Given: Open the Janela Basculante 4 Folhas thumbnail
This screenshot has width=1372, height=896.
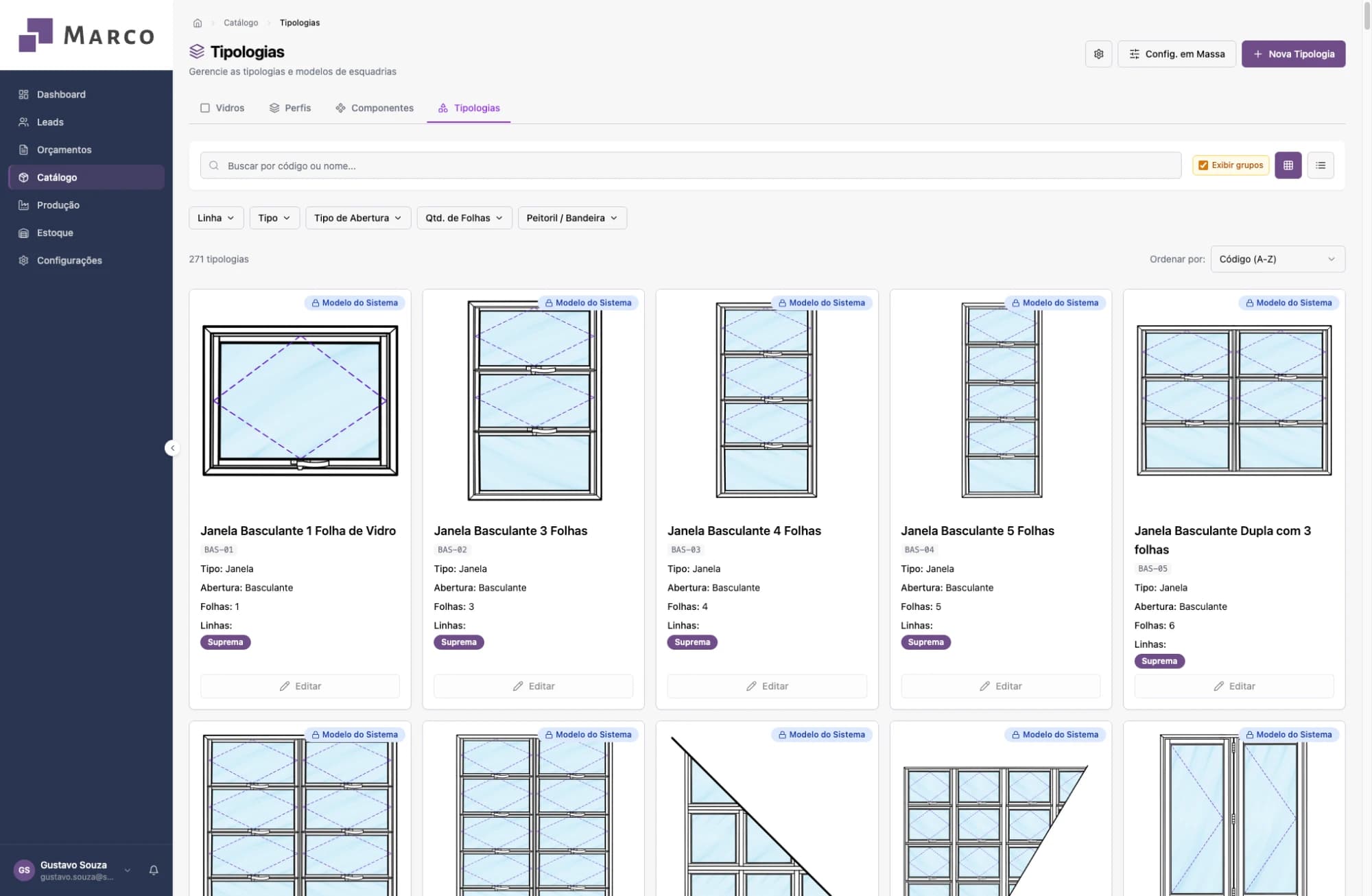Looking at the screenshot, I should (766, 401).
